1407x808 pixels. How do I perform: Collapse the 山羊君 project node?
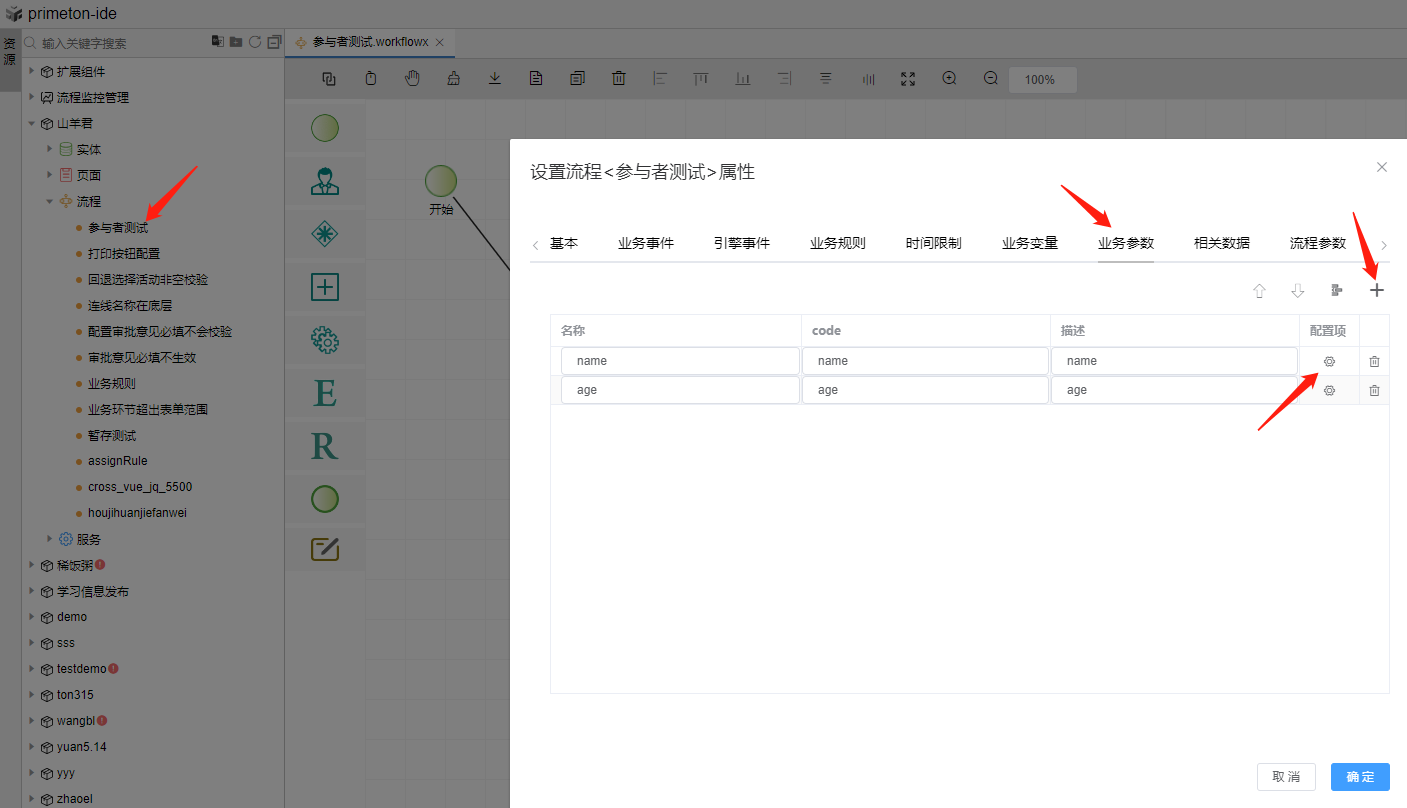32,123
